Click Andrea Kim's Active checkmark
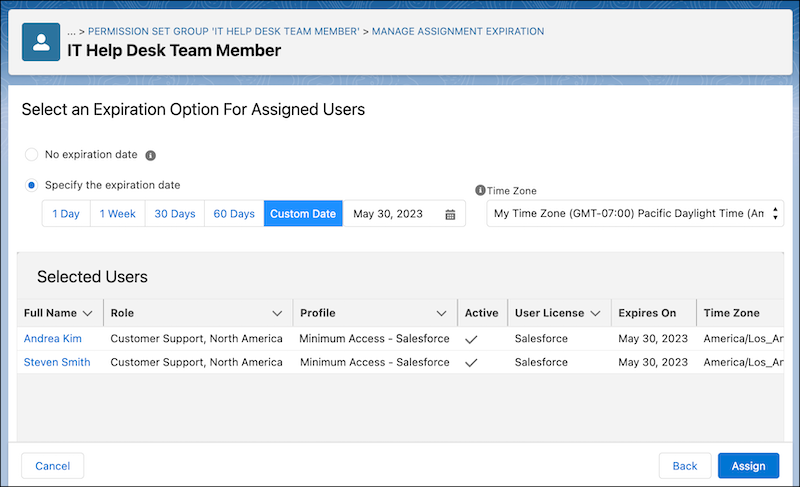This screenshot has height=487, width=800. [471, 339]
